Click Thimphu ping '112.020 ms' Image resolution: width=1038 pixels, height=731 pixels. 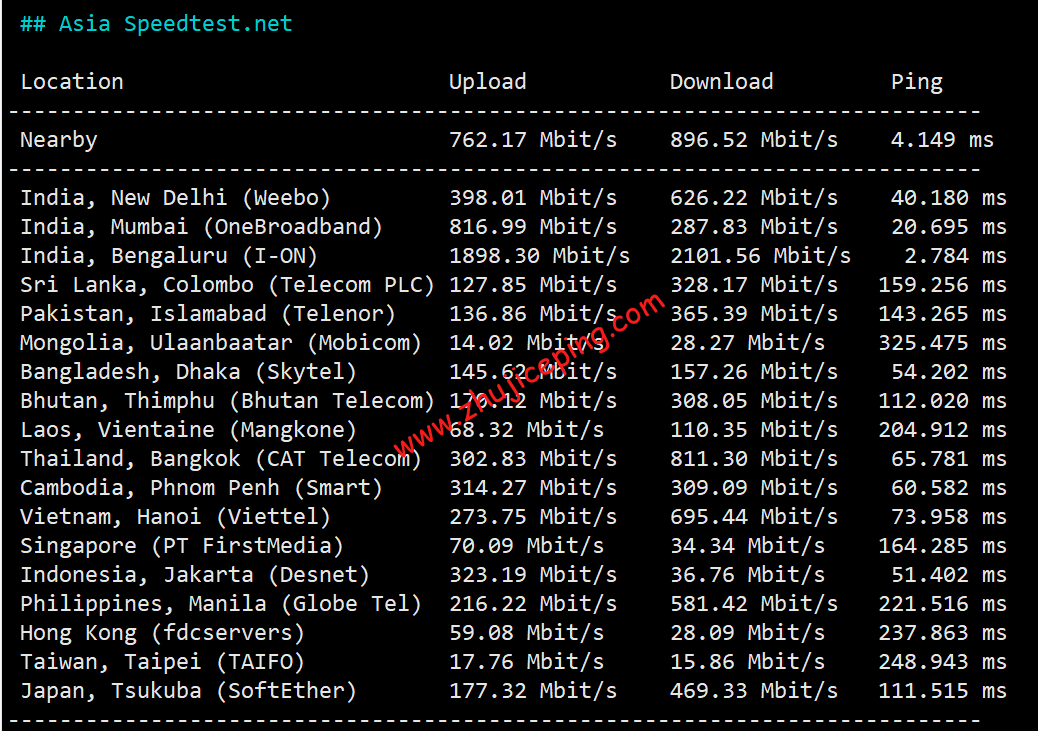pos(943,401)
